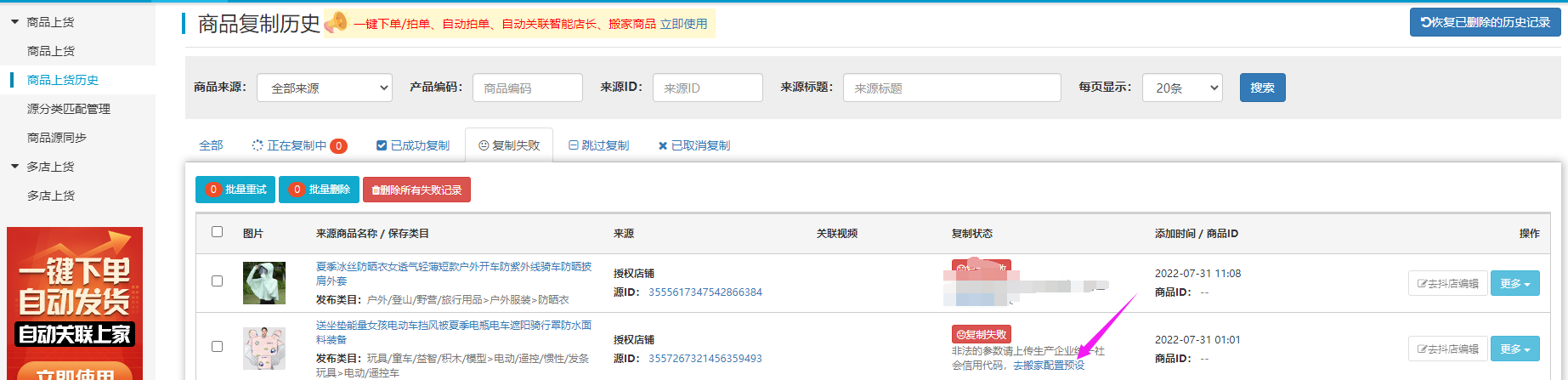Viewport: 1568px width, 380px height.
Task: Toggle the select-all checkbox in table header
Action: point(217,232)
